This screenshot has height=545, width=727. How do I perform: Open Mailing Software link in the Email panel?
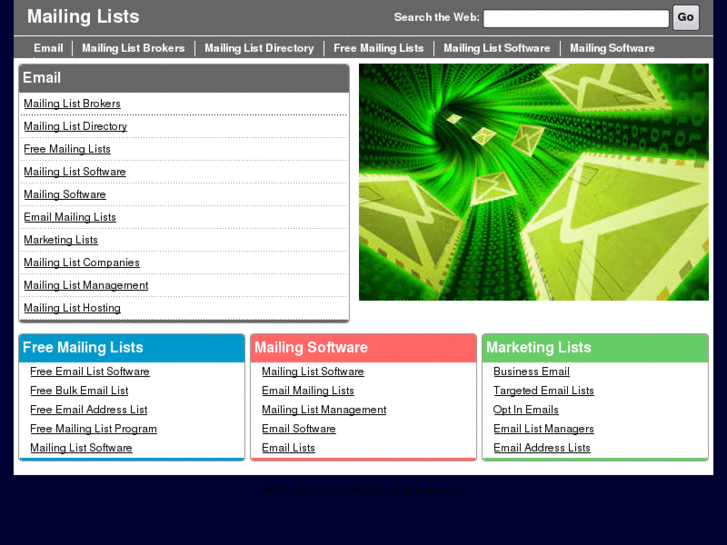click(x=64, y=194)
